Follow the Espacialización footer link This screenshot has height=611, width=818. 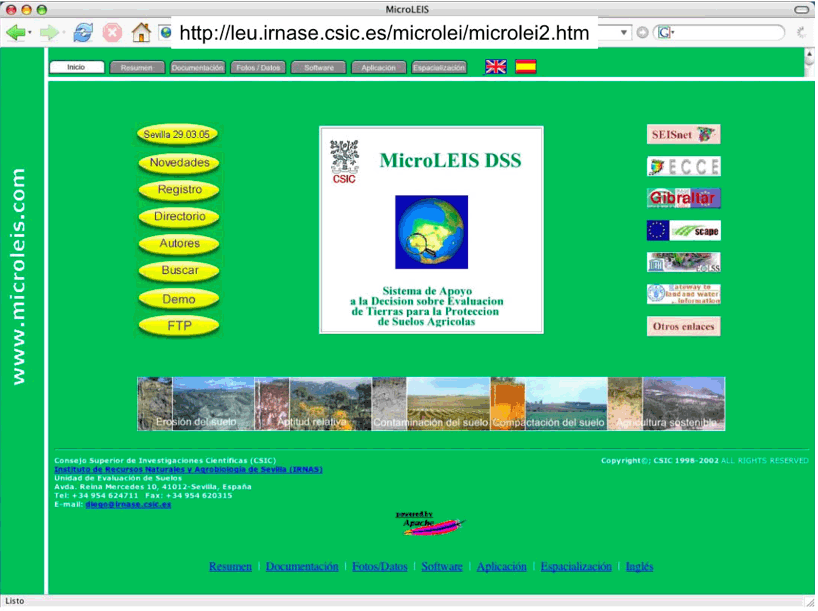pyautogui.click(x=575, y=567)
